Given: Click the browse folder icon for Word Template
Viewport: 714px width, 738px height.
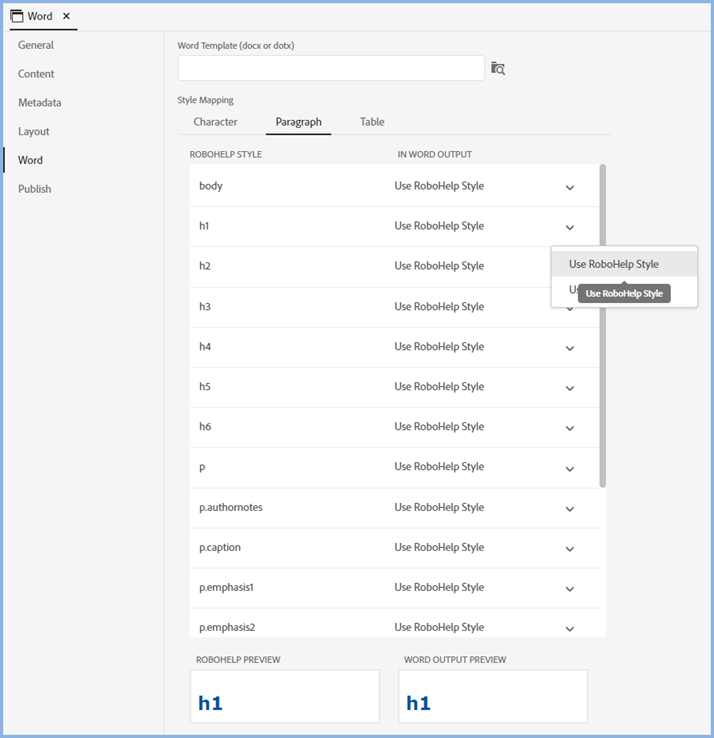Looking at the screenshot, I should (x=498, y=68).
